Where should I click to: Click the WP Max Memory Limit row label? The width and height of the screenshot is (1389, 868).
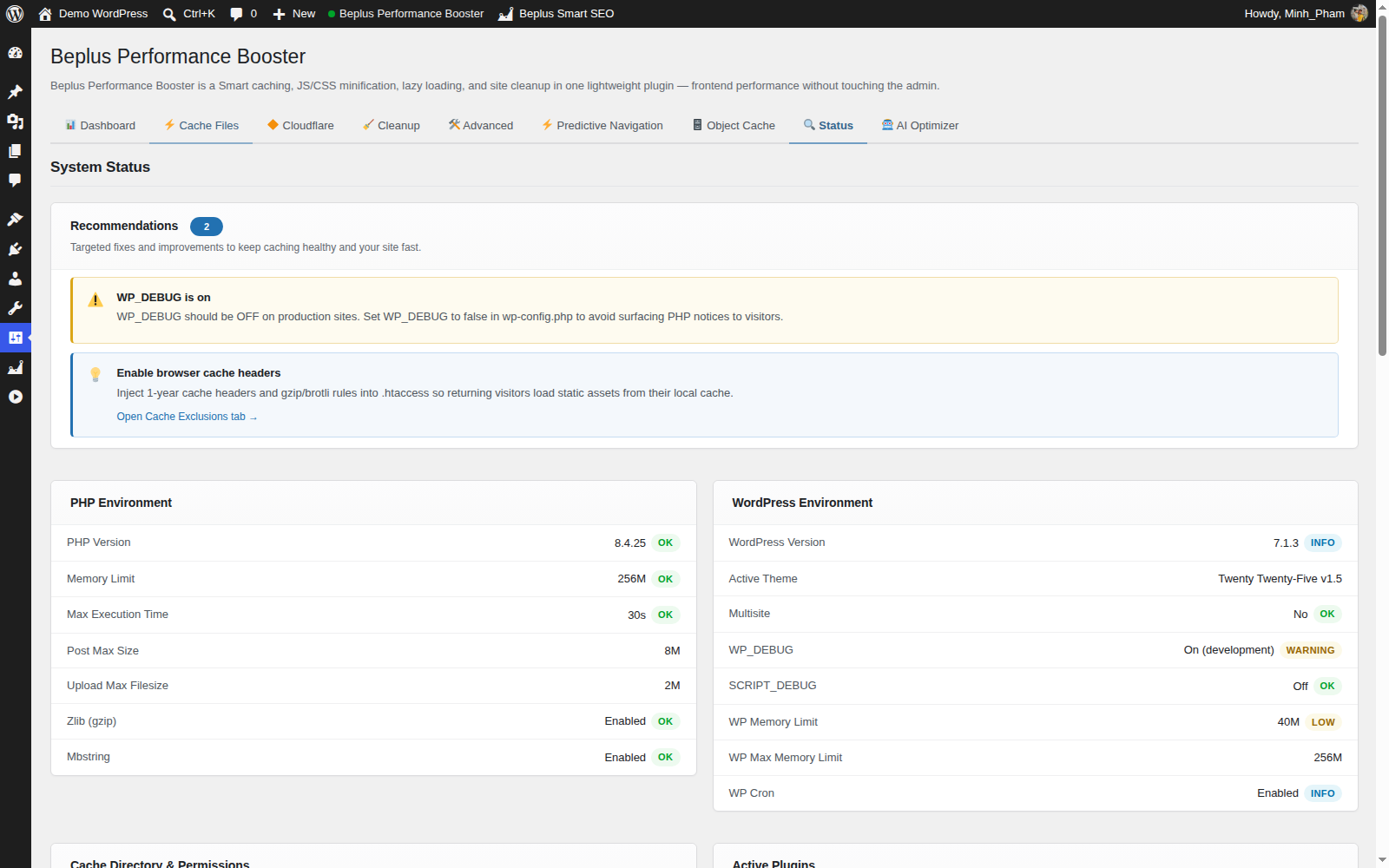coord(786,758)
